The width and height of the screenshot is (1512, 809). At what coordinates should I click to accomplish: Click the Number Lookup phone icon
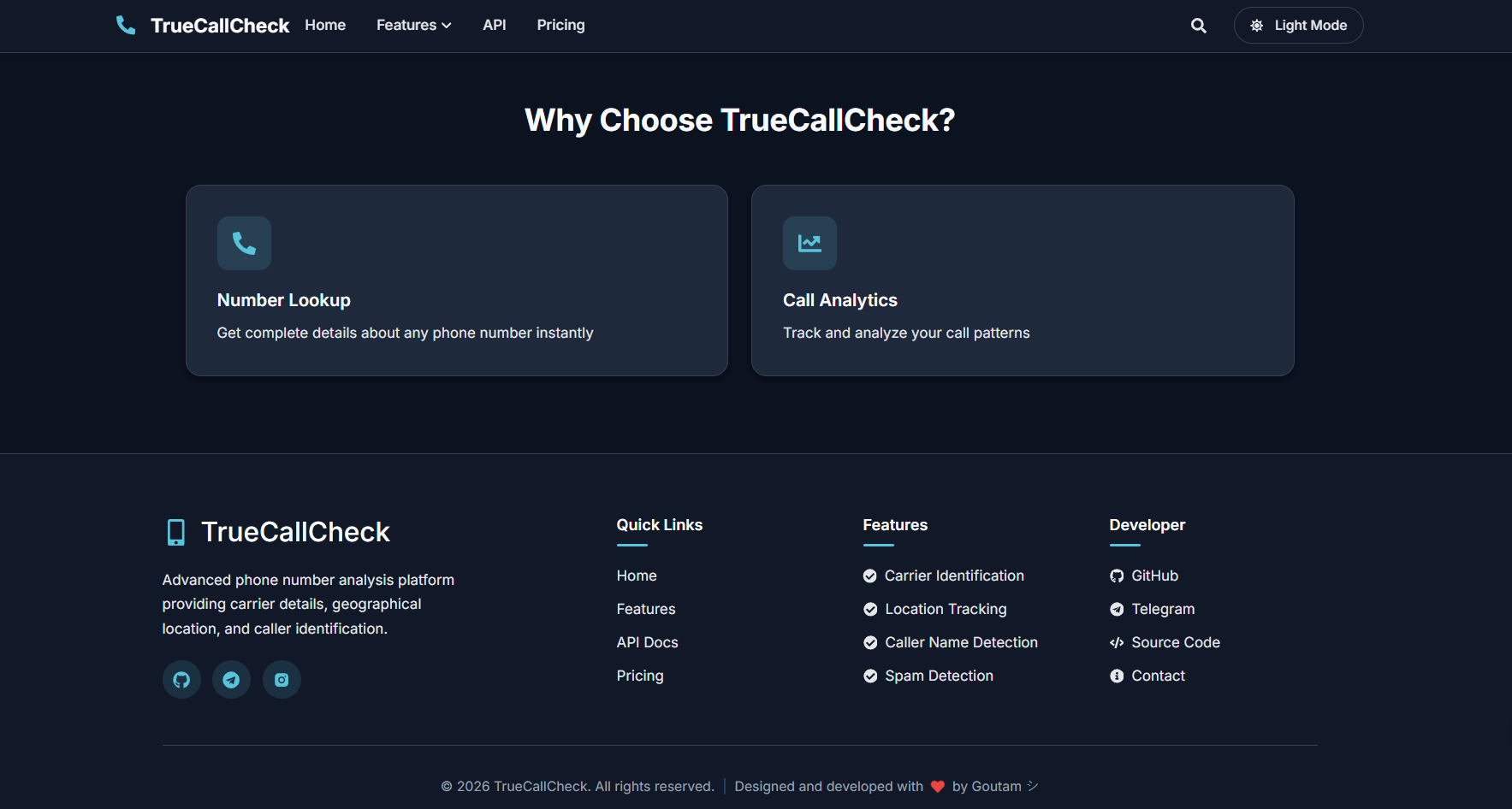[244, 244]
